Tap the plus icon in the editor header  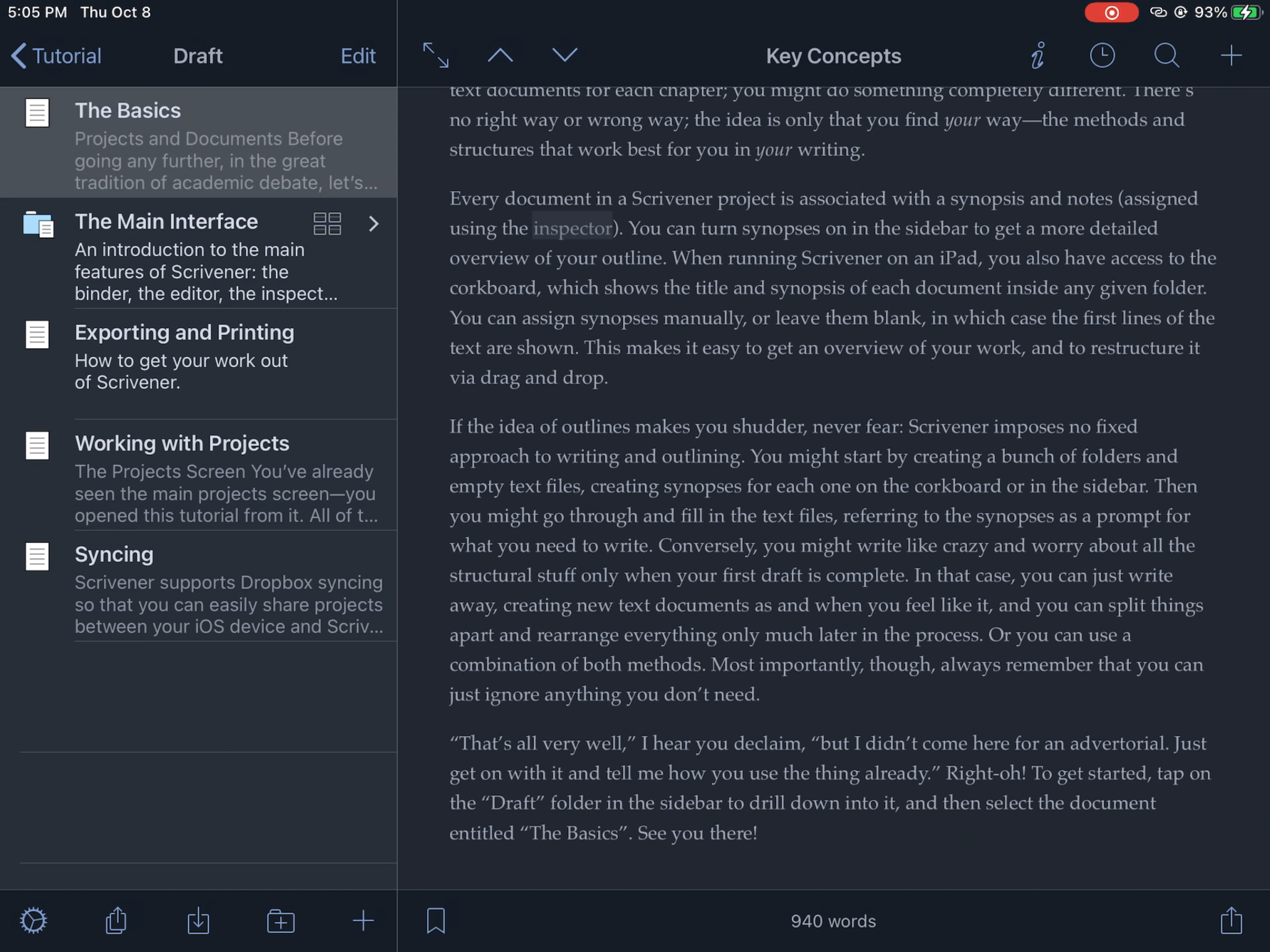click(x=1231, y=55)
